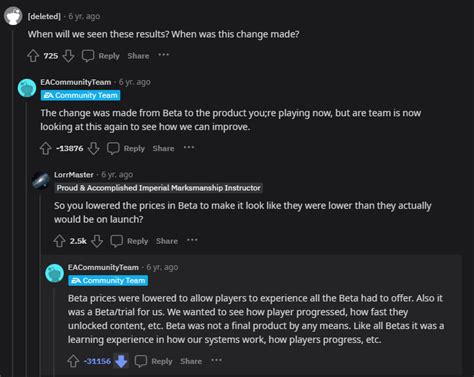Upvote the EA comment scored -31156

pos(73,361)
